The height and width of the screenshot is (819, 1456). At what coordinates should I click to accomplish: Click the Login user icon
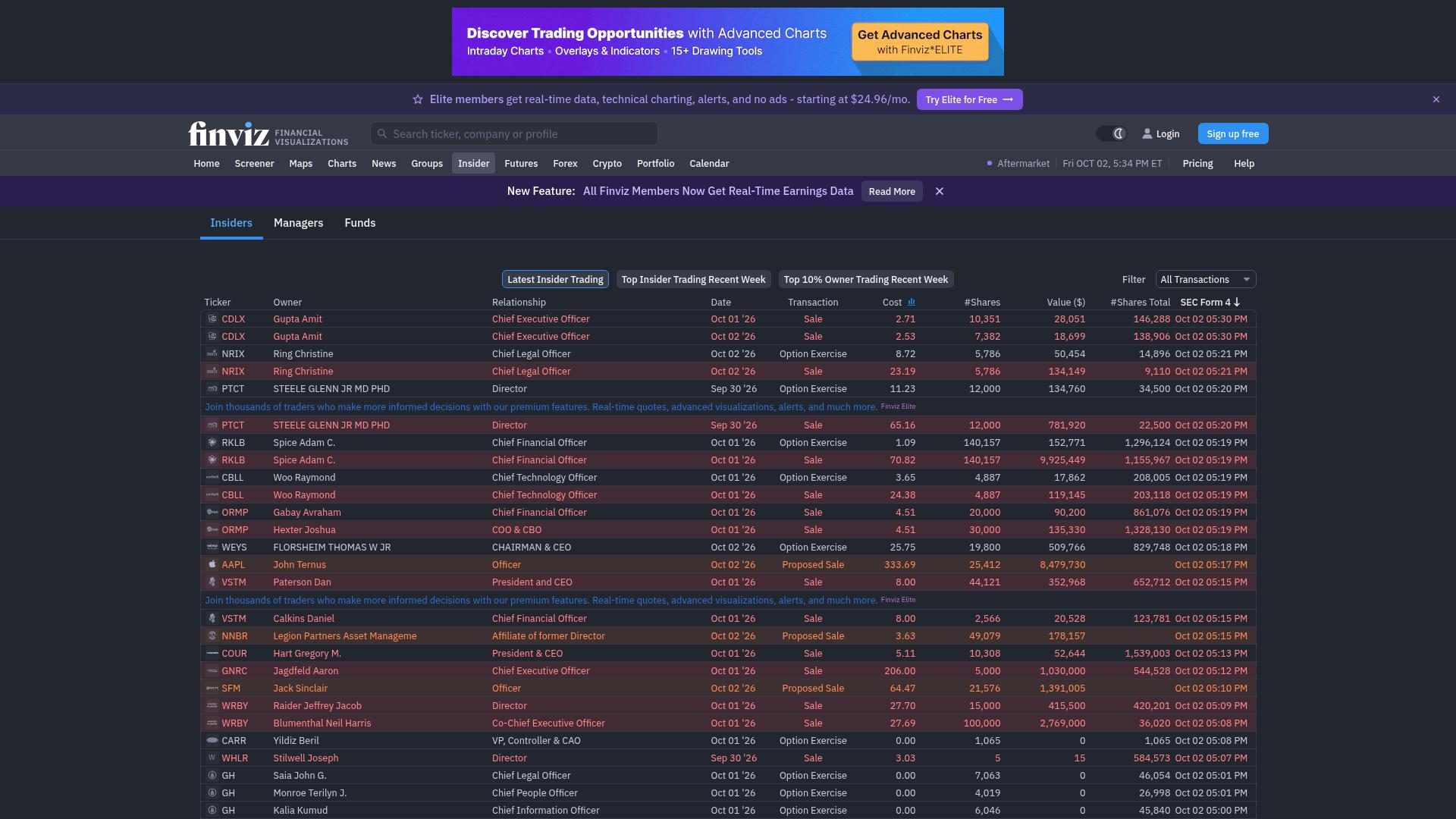pos(1147,133)
